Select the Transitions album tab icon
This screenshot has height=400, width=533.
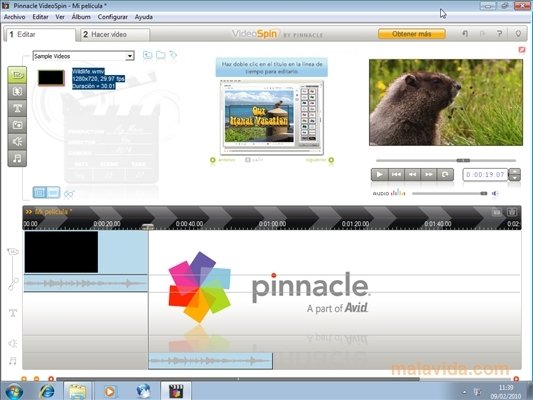(x=17, y=91)
